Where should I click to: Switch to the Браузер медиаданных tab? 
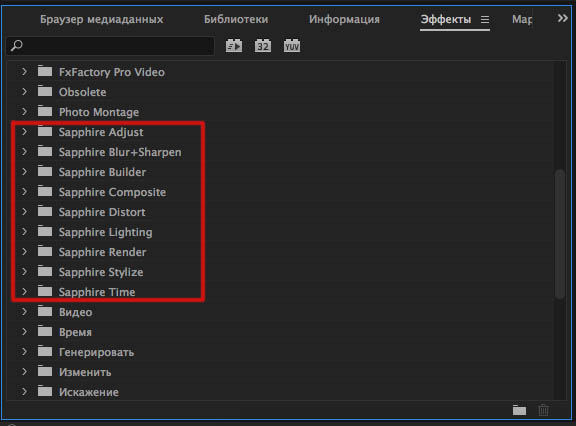[102, 19]
